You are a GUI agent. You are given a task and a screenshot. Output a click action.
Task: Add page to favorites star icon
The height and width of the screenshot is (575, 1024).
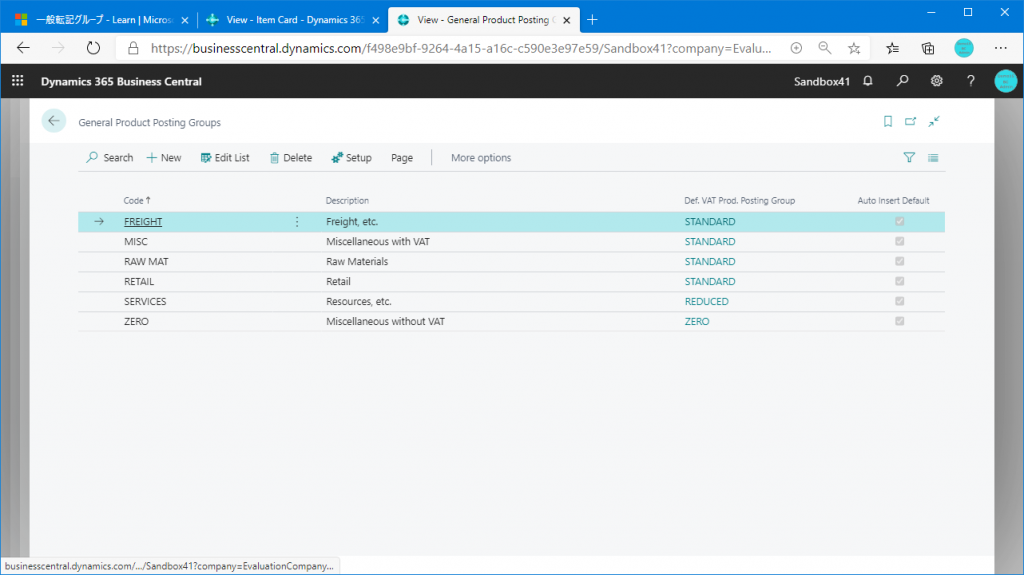pyautogui.click(x=854, y=48)
